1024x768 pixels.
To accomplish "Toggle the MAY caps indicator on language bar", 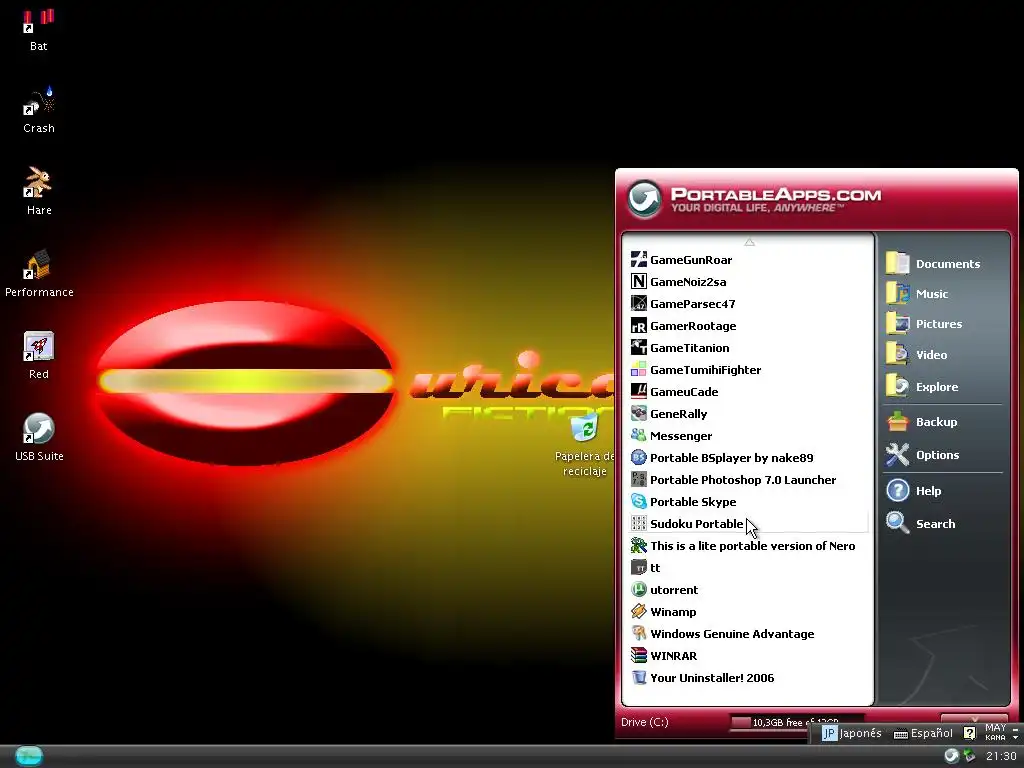I will tap(995, 728).
